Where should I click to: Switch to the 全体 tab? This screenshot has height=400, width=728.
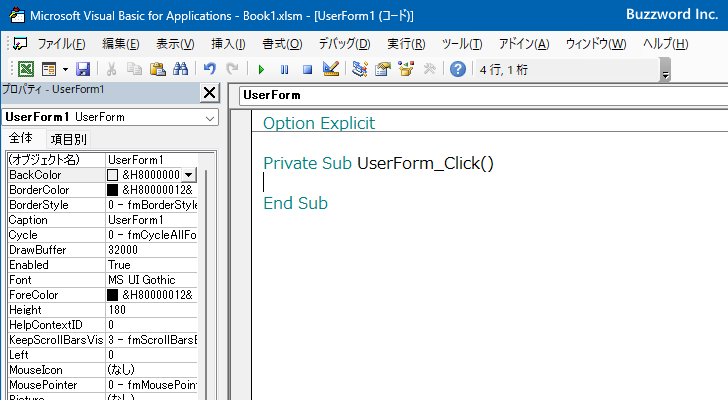coord(21,138)
